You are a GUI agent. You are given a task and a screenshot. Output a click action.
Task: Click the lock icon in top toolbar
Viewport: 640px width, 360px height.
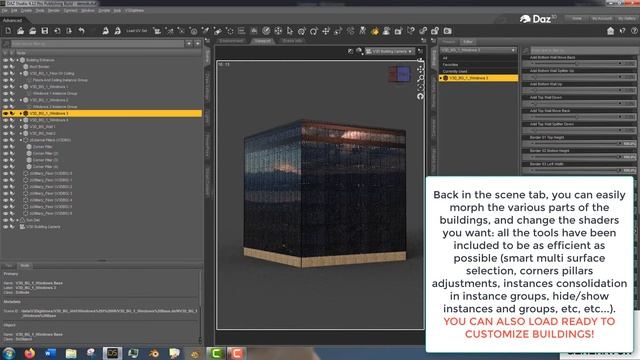[435, 31]
